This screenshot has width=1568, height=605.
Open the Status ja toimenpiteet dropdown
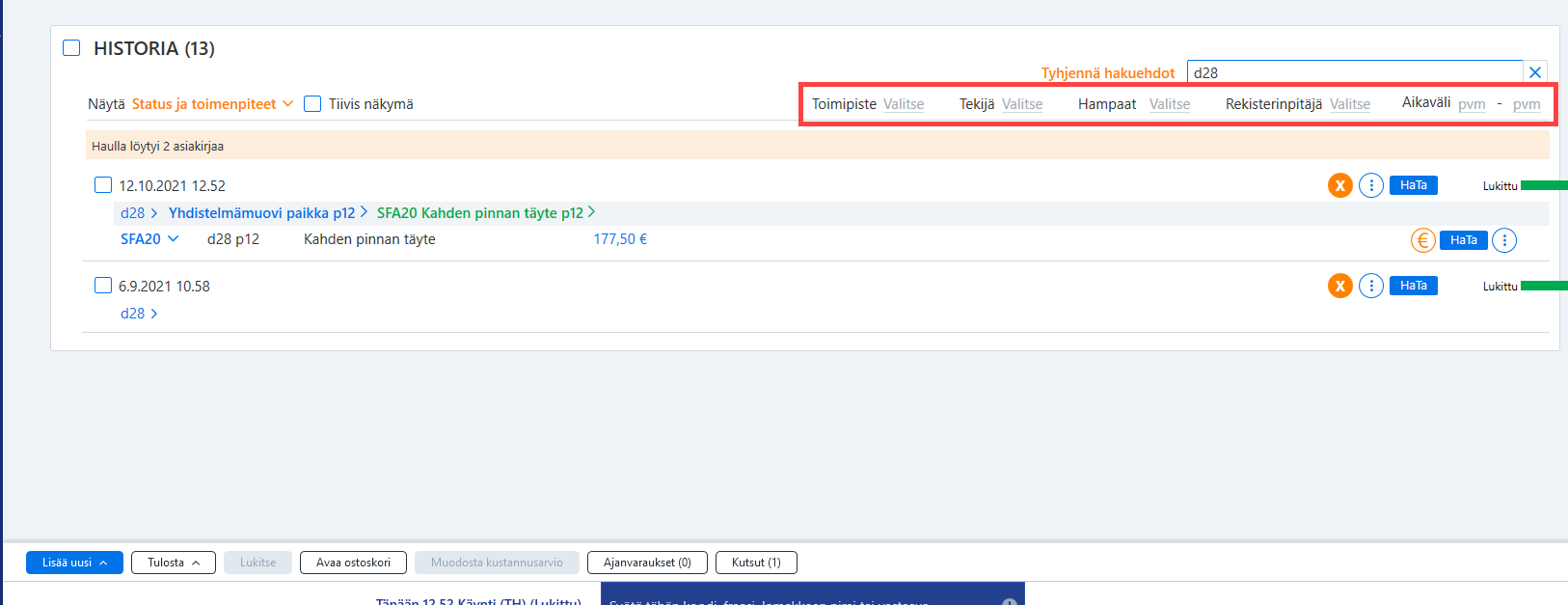pos(212,104)
